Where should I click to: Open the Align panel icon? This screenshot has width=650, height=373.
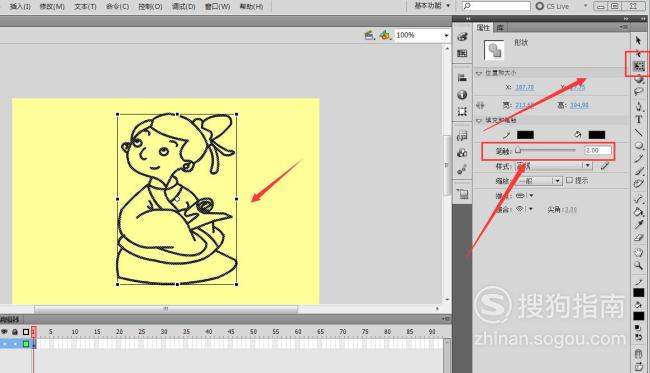[462, 78]
